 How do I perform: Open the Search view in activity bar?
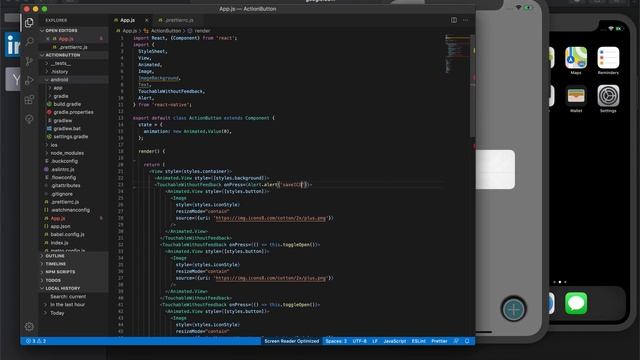(x=29, y=42)
